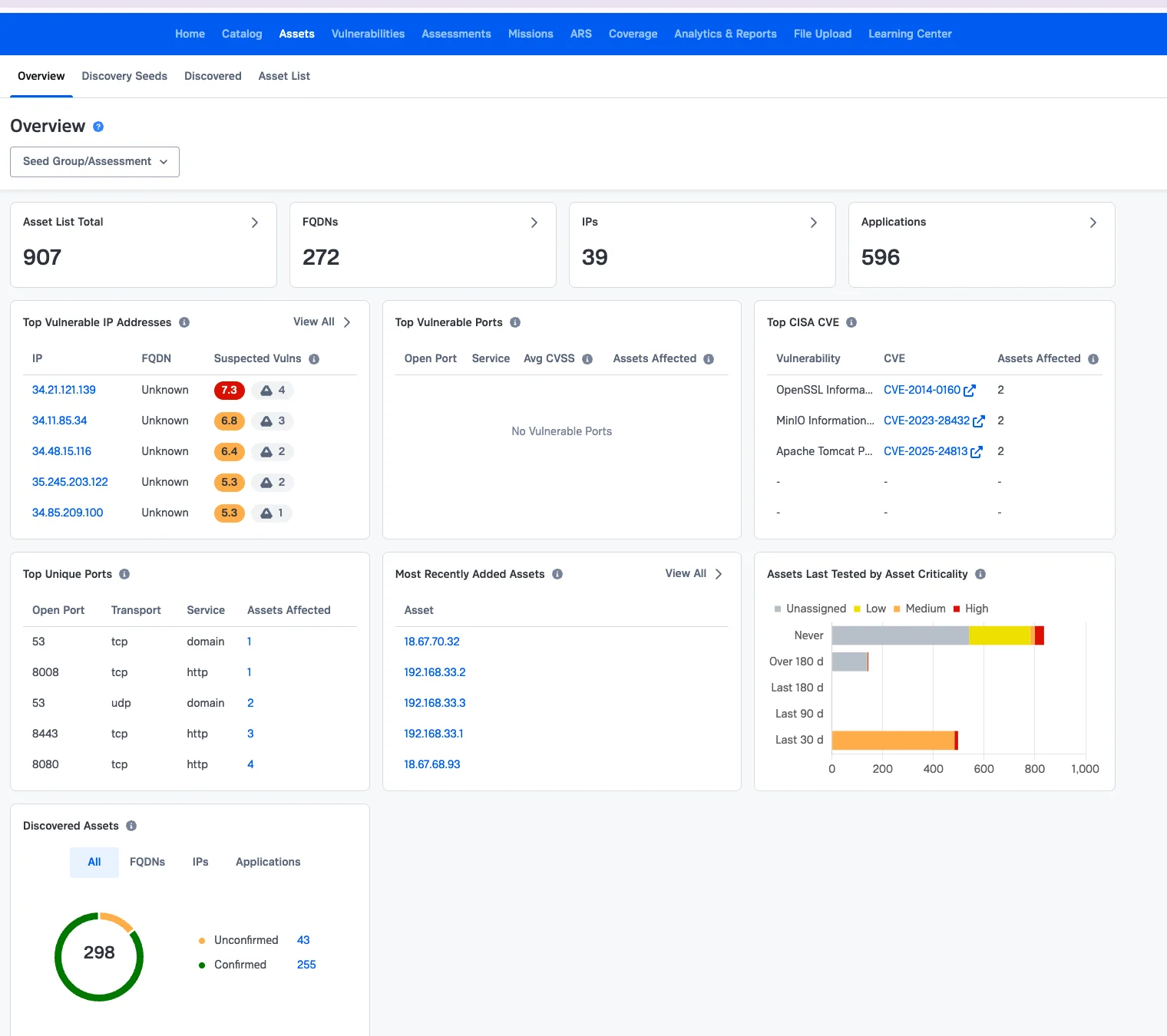1167x1036 pixels.
Task: Open the Seed Group/Assessment dropdown
Action: click(x=94, y=162)
